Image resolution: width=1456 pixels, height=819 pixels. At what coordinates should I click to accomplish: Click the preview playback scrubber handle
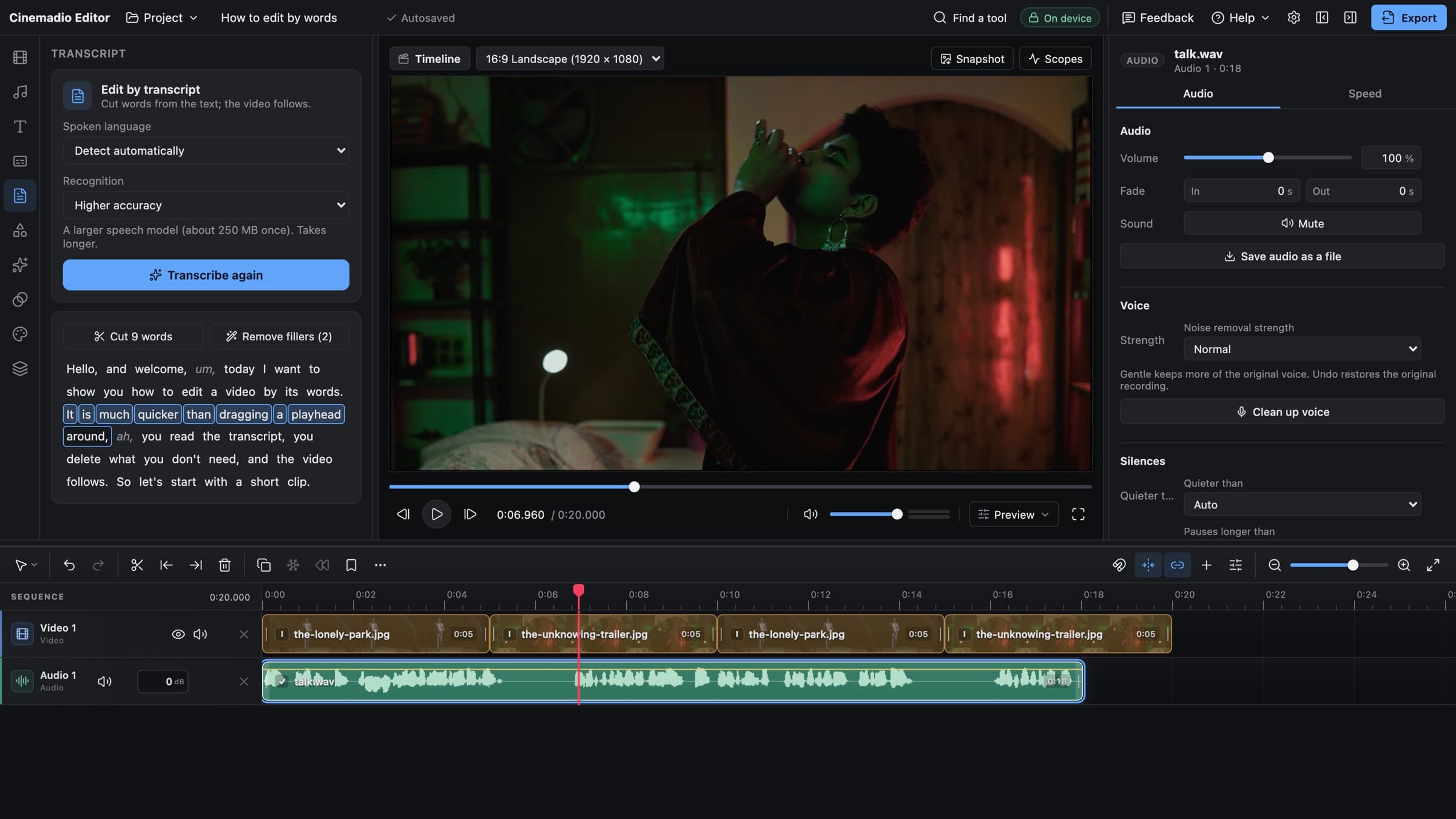[634, 487]
